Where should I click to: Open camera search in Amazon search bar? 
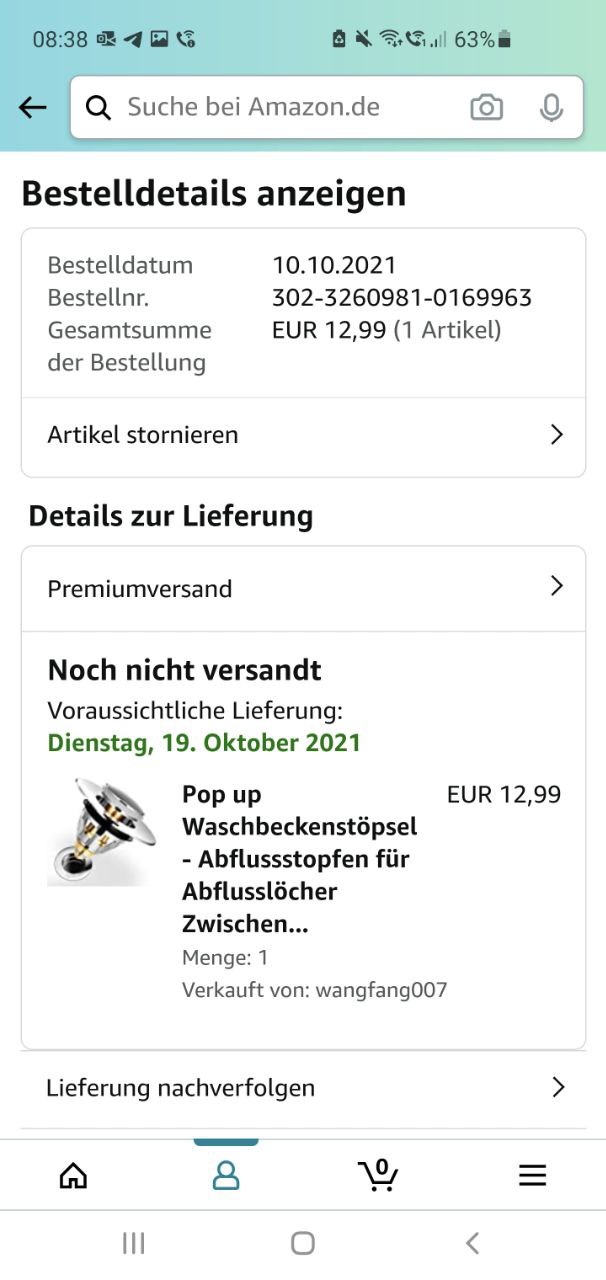(x=487, y=108)
